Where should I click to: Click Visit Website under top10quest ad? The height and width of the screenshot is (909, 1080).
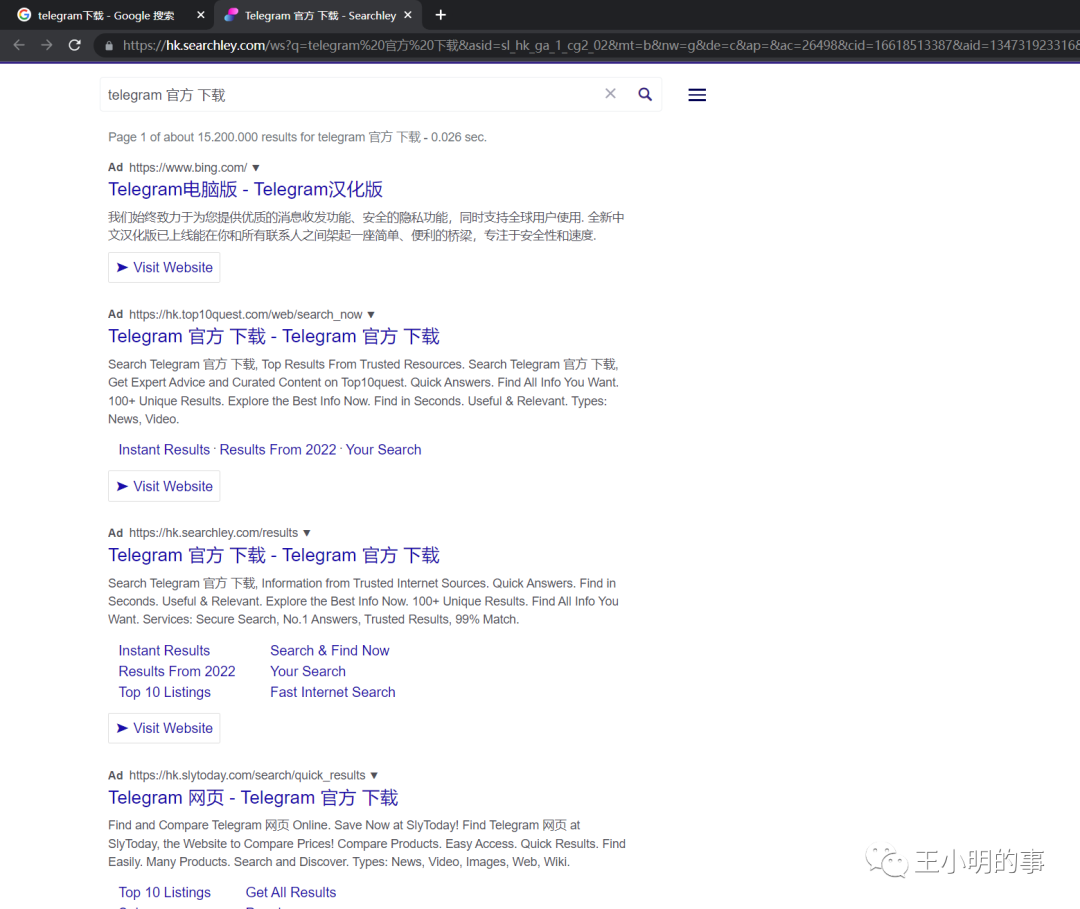(164, 486)
